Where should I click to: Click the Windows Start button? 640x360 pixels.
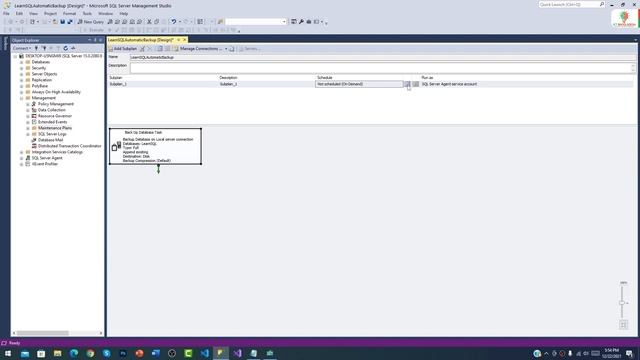pyautogui.click(x=8, y=353)
